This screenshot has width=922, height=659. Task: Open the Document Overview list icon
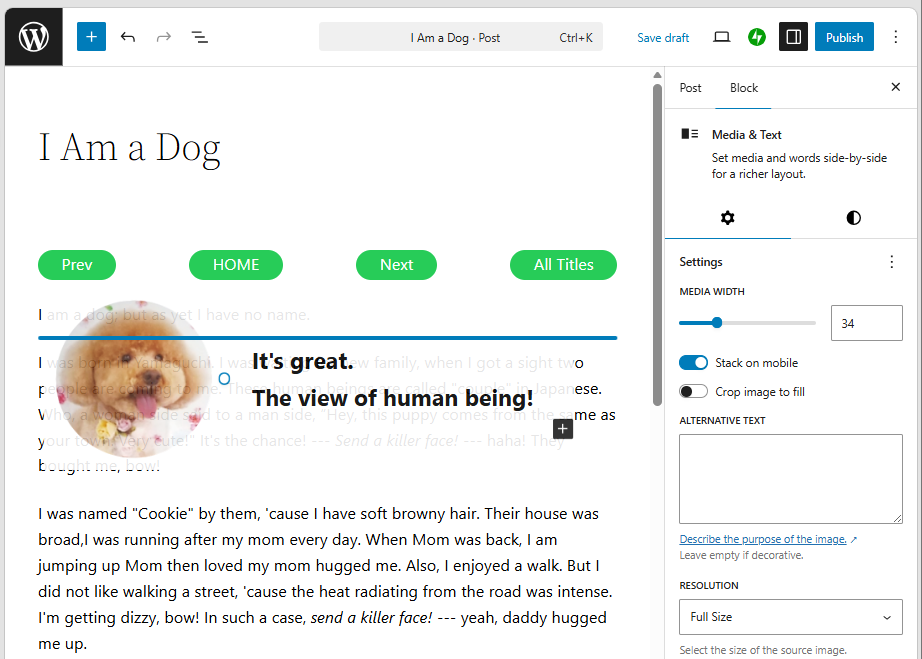click(200, 37)
